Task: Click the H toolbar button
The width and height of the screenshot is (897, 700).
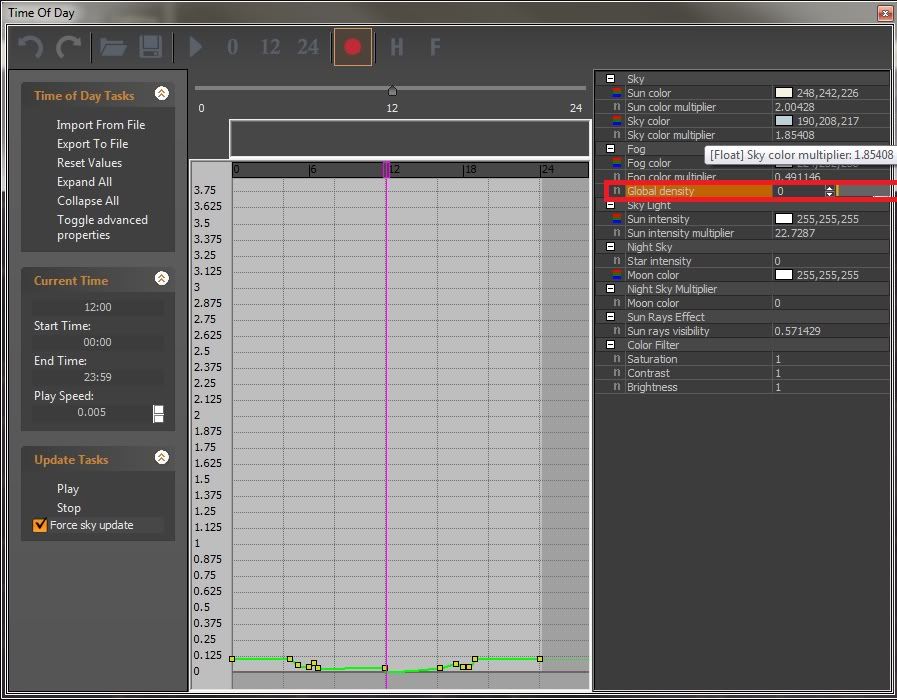Action: click(396, 47)
